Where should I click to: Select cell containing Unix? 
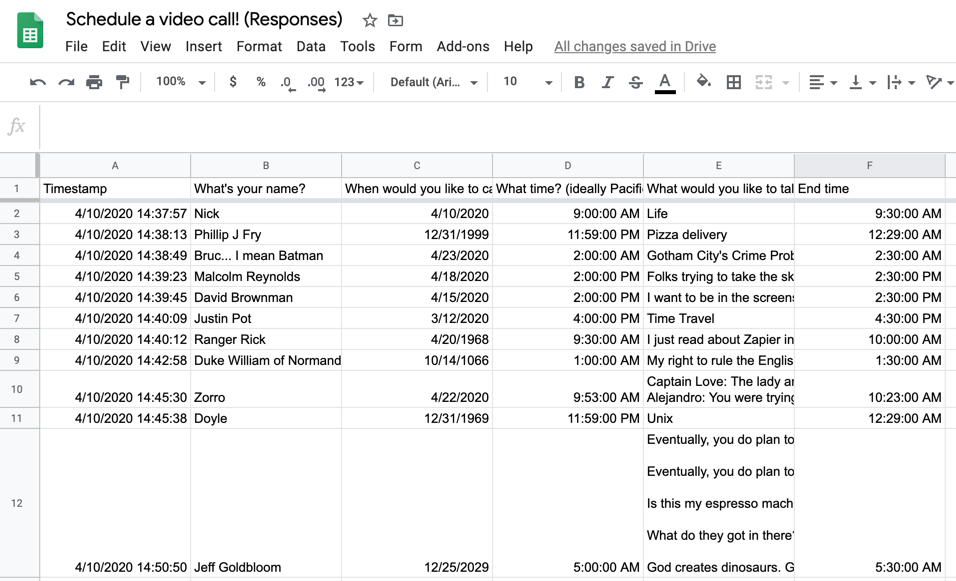point(718,418)
